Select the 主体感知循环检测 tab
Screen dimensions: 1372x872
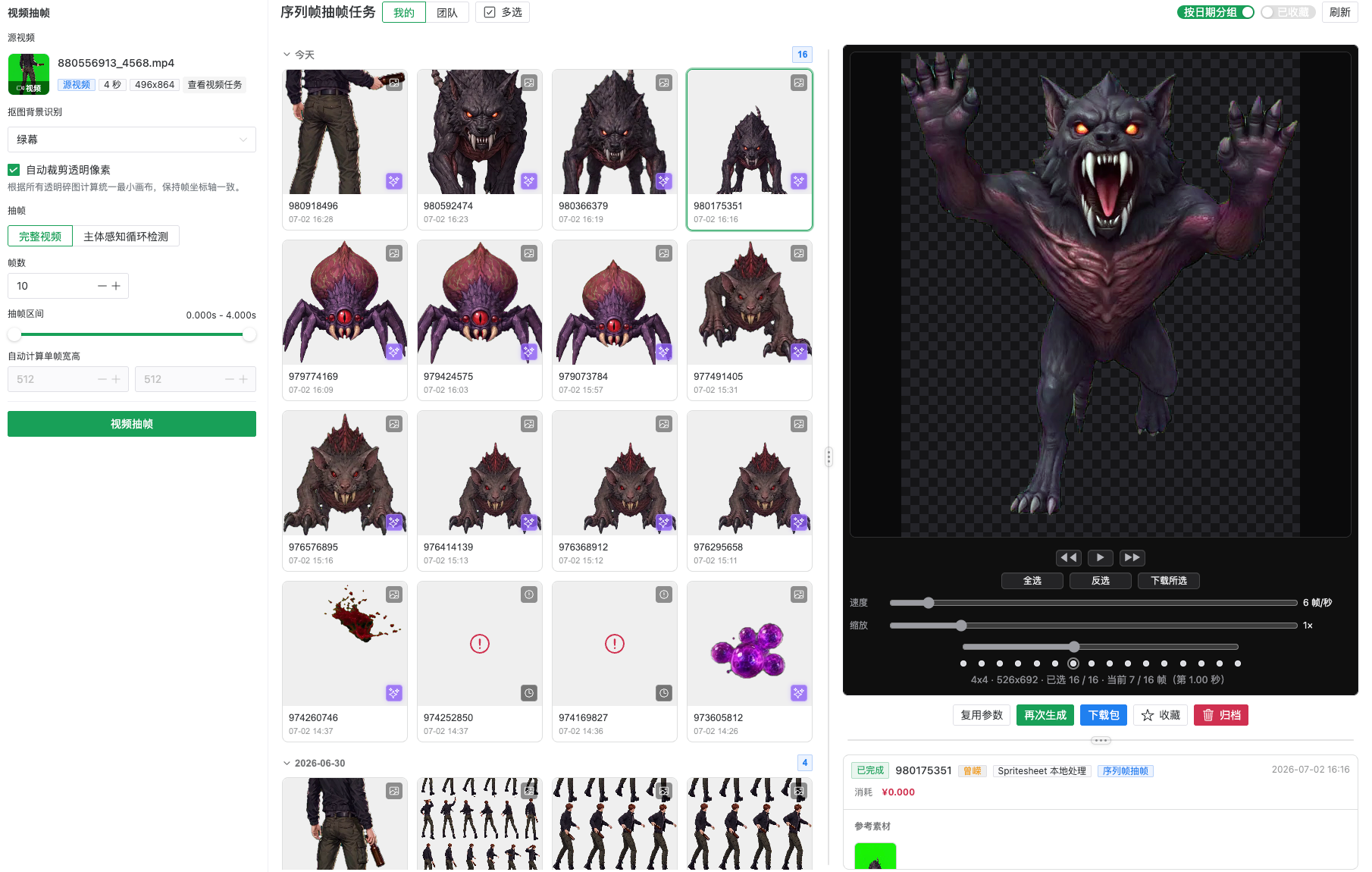(x=126, y=237)
